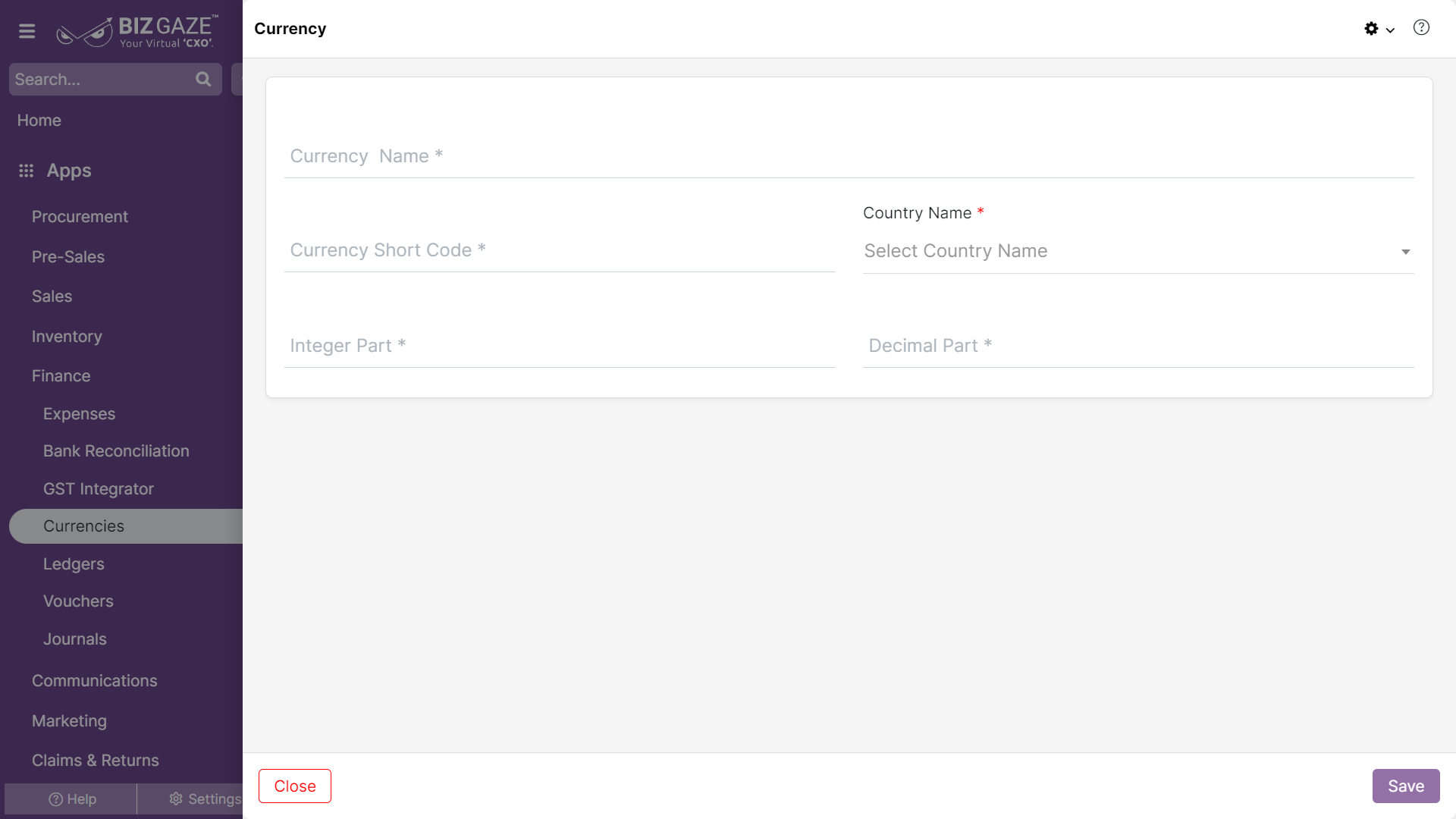
Task: Open the Country Name dropdown arrow
Action: point(1405,252)
